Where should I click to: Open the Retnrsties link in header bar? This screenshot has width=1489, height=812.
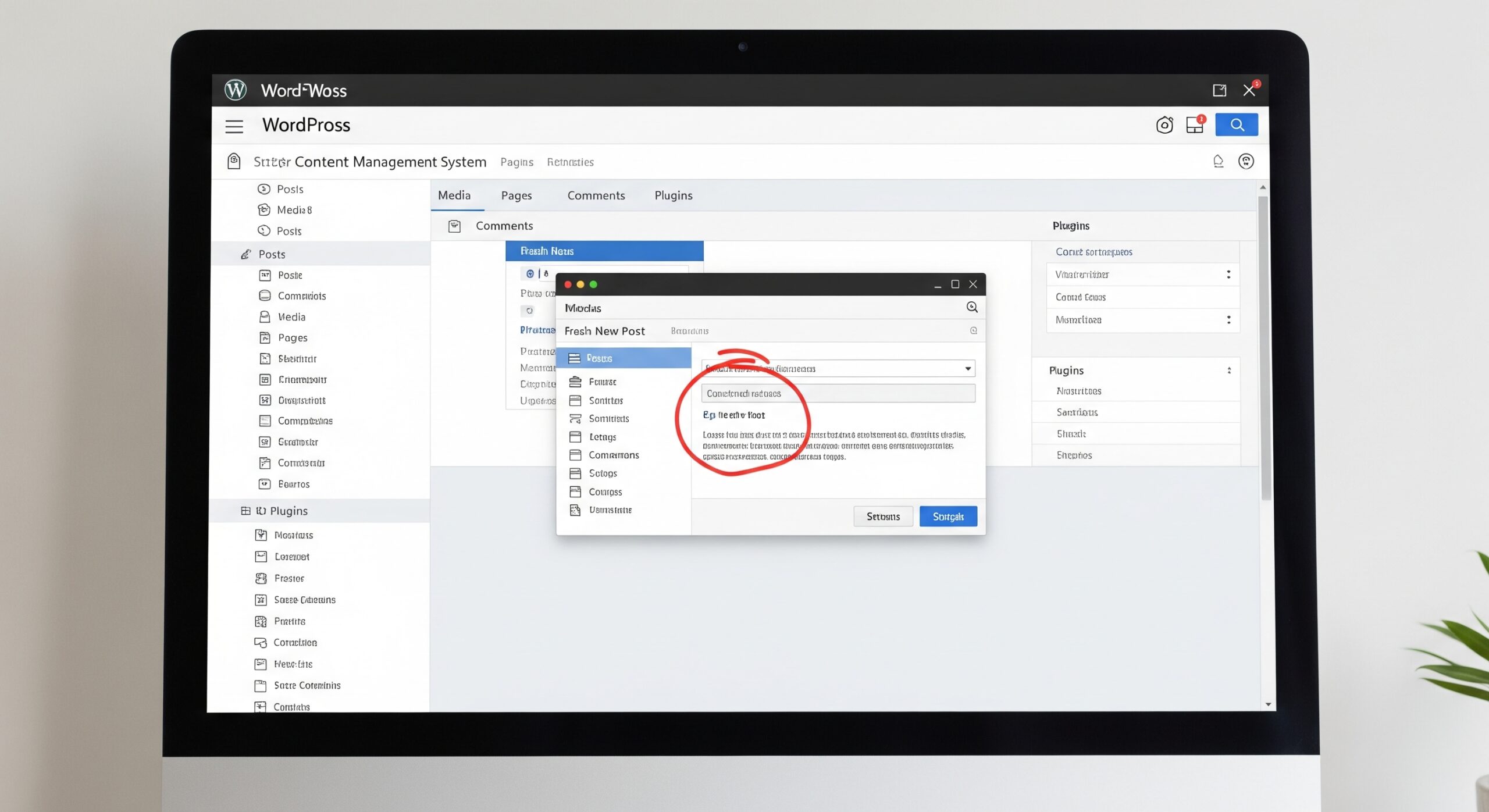point(570,162)
